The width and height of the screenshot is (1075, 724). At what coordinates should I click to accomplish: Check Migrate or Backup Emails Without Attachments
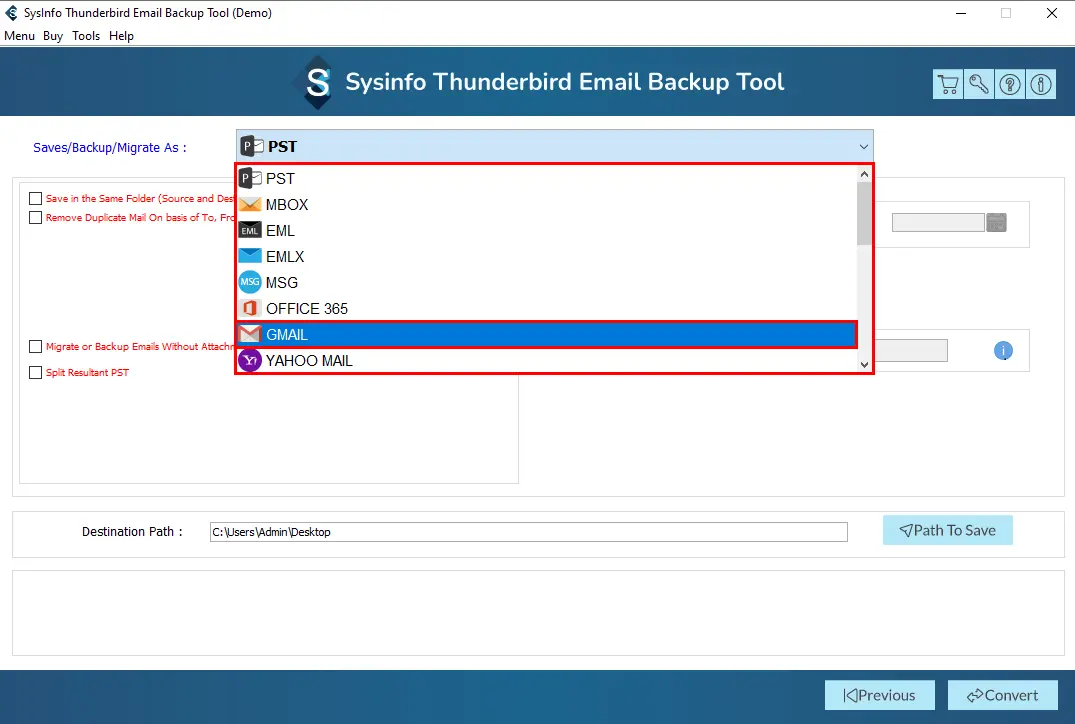36,347
